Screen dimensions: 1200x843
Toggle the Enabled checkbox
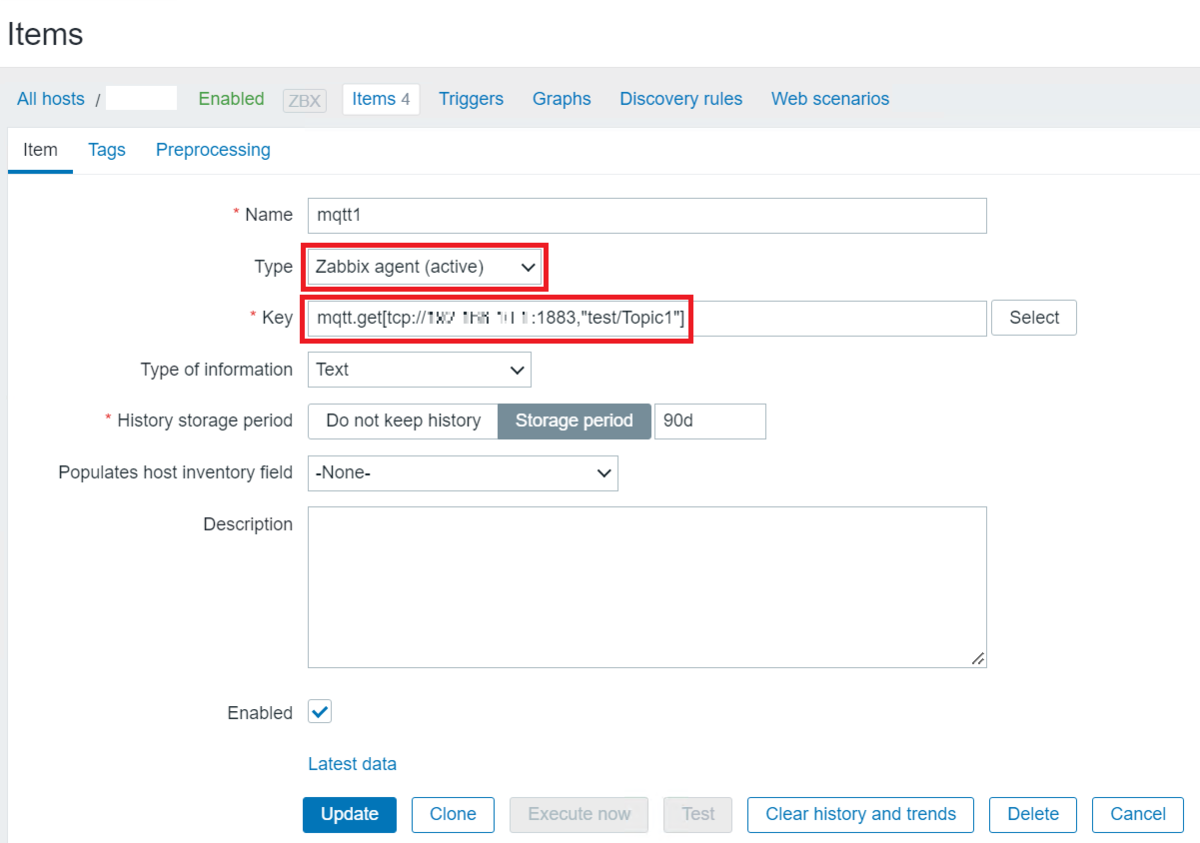click(320, 712)
